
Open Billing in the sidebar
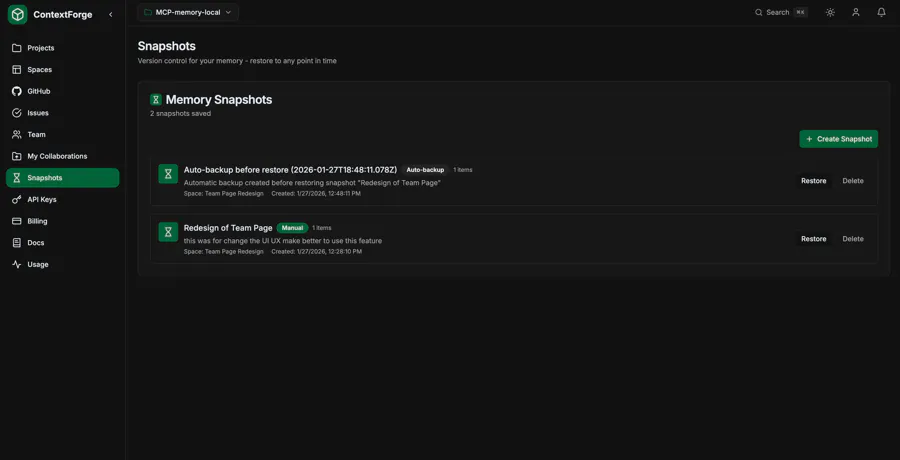click(63, 221)
